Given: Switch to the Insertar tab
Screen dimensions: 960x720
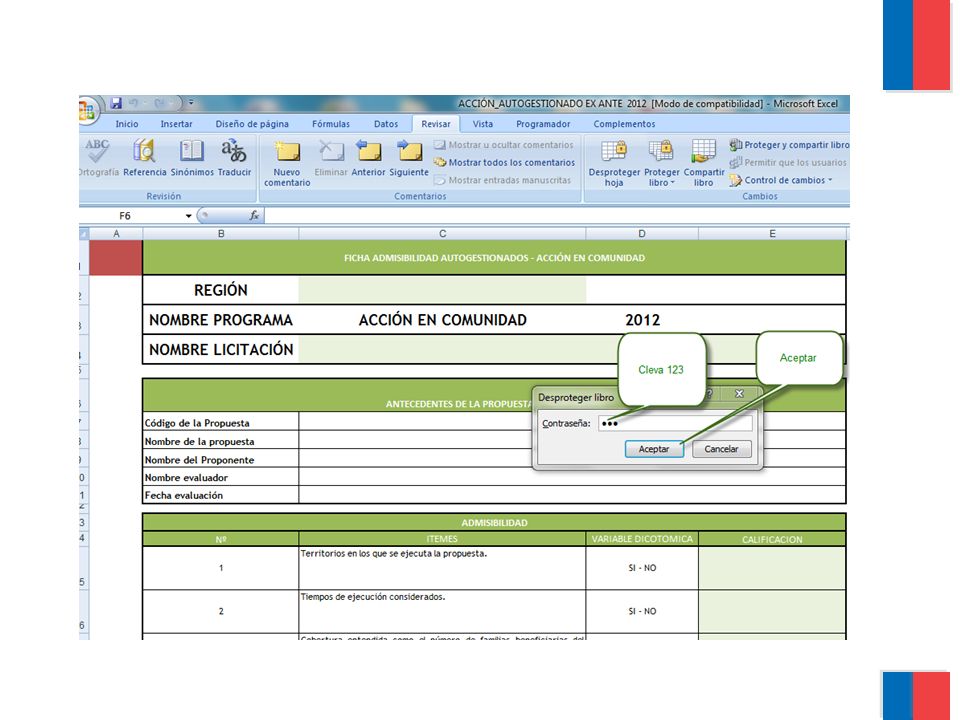Looking at the screenshot, I should [x=176, y=124].
